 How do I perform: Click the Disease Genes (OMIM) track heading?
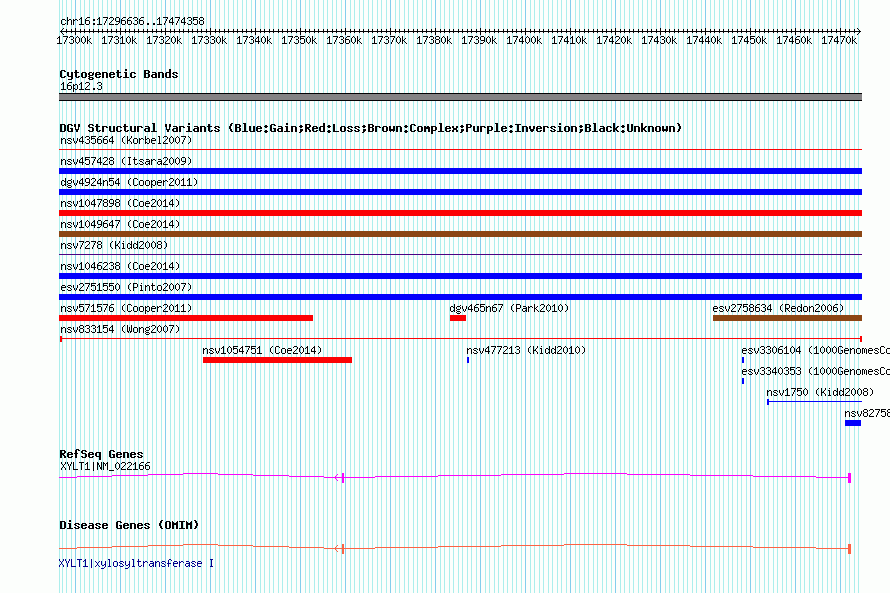pyautogui.click(x=129, y=525)
